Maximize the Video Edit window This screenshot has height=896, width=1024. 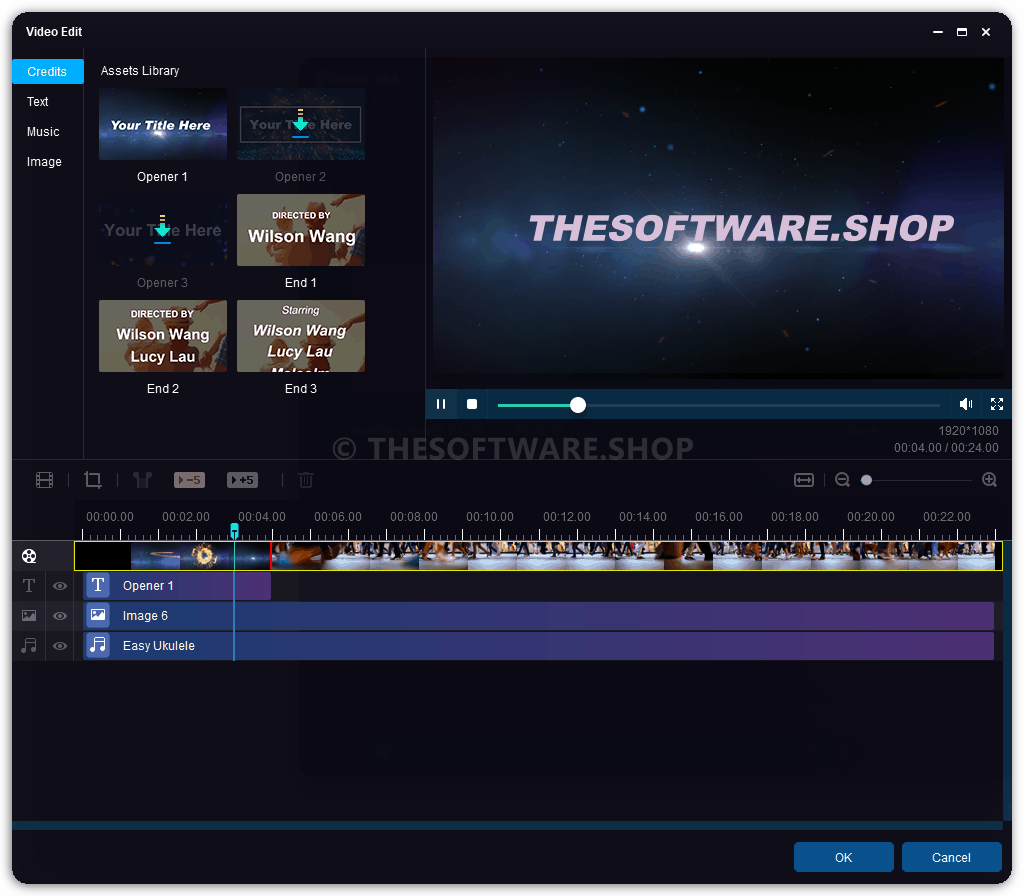(x=962, y=32)
